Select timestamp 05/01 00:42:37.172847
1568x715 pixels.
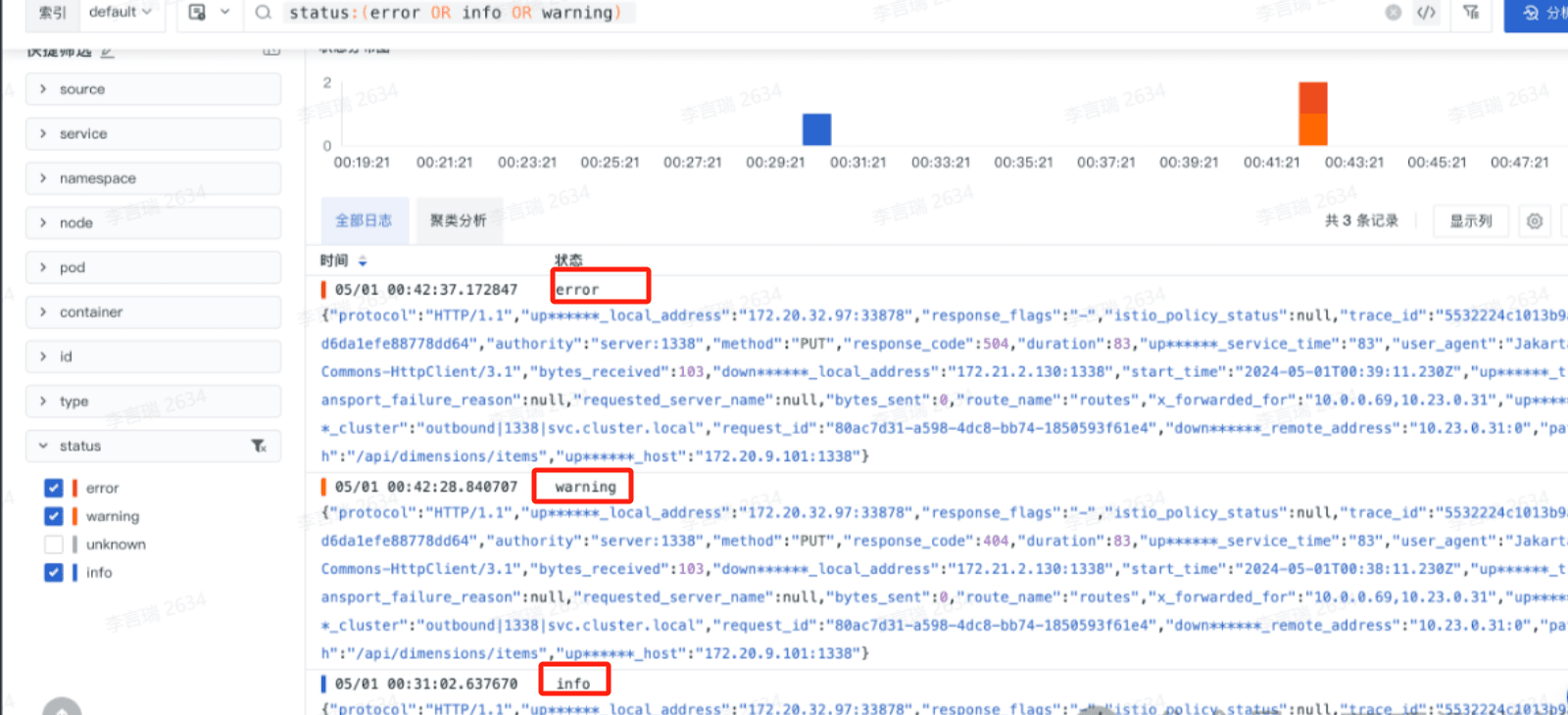pos(426,290)
